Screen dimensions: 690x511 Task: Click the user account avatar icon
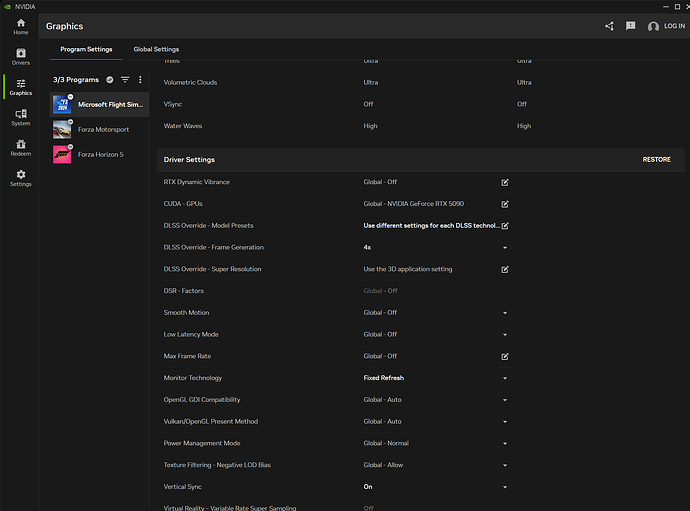point(653,26)
